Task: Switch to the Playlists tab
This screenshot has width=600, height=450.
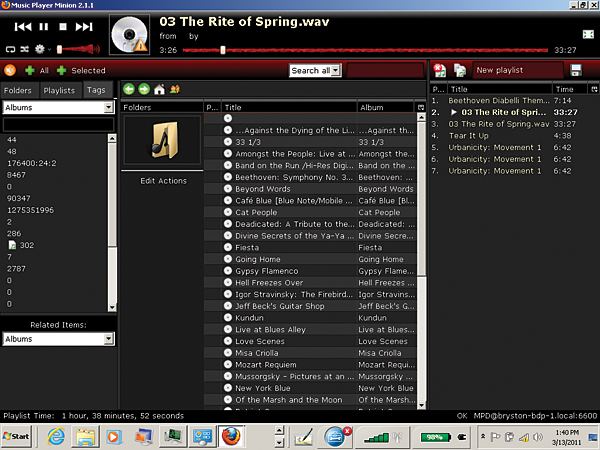Action: (x=59, y=91)
